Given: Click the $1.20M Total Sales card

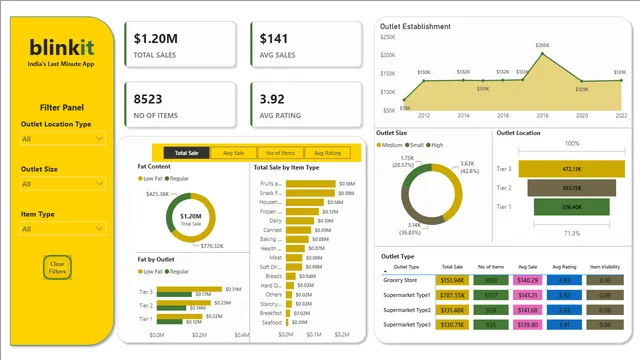Looking at the screenshot, I should [180, 44].
